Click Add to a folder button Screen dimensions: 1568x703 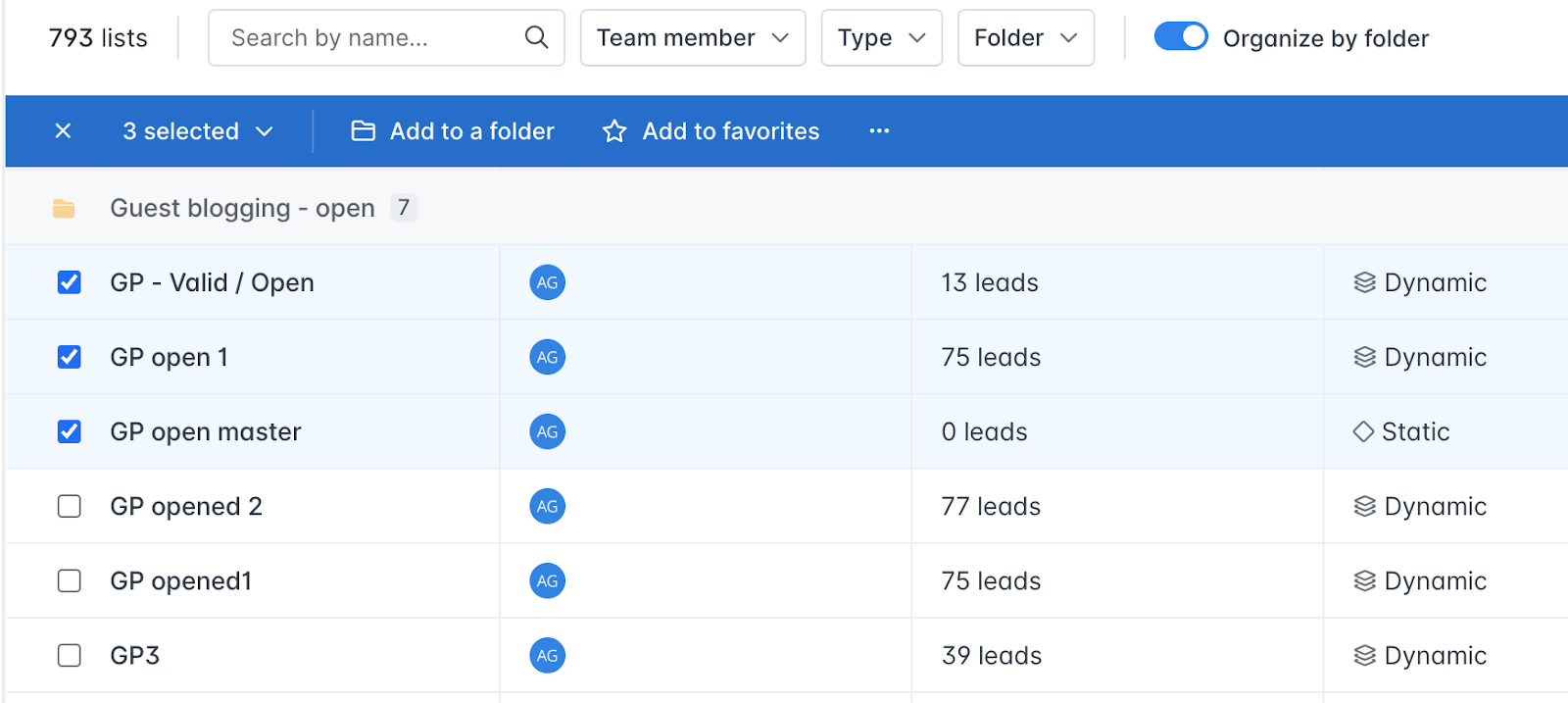point(453,130)
